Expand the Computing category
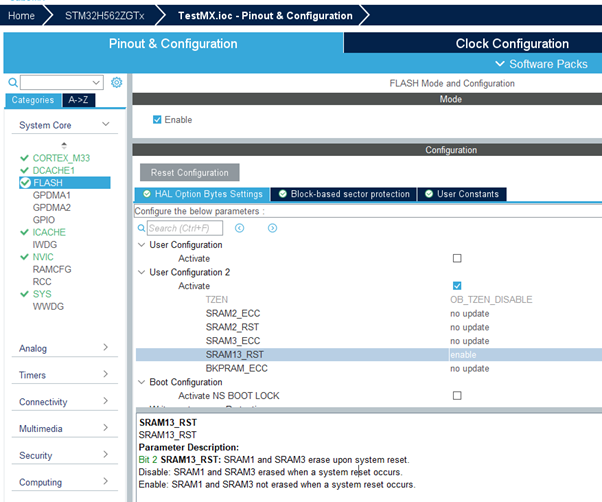Viewport: 602px width, 502px height. pos(106,481)
